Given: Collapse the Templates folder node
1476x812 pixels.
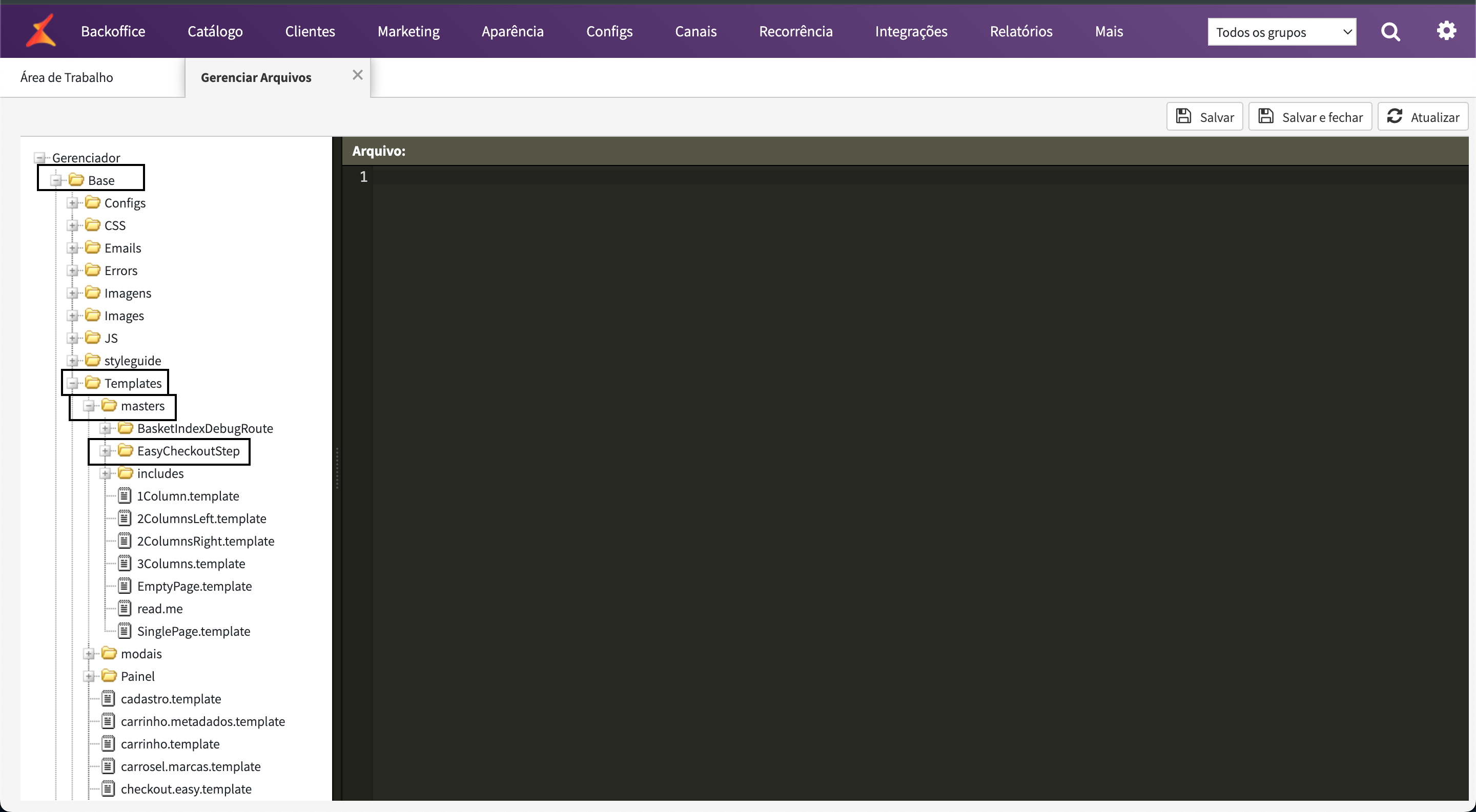Looking at the screenshot, I should coord(73,383).
